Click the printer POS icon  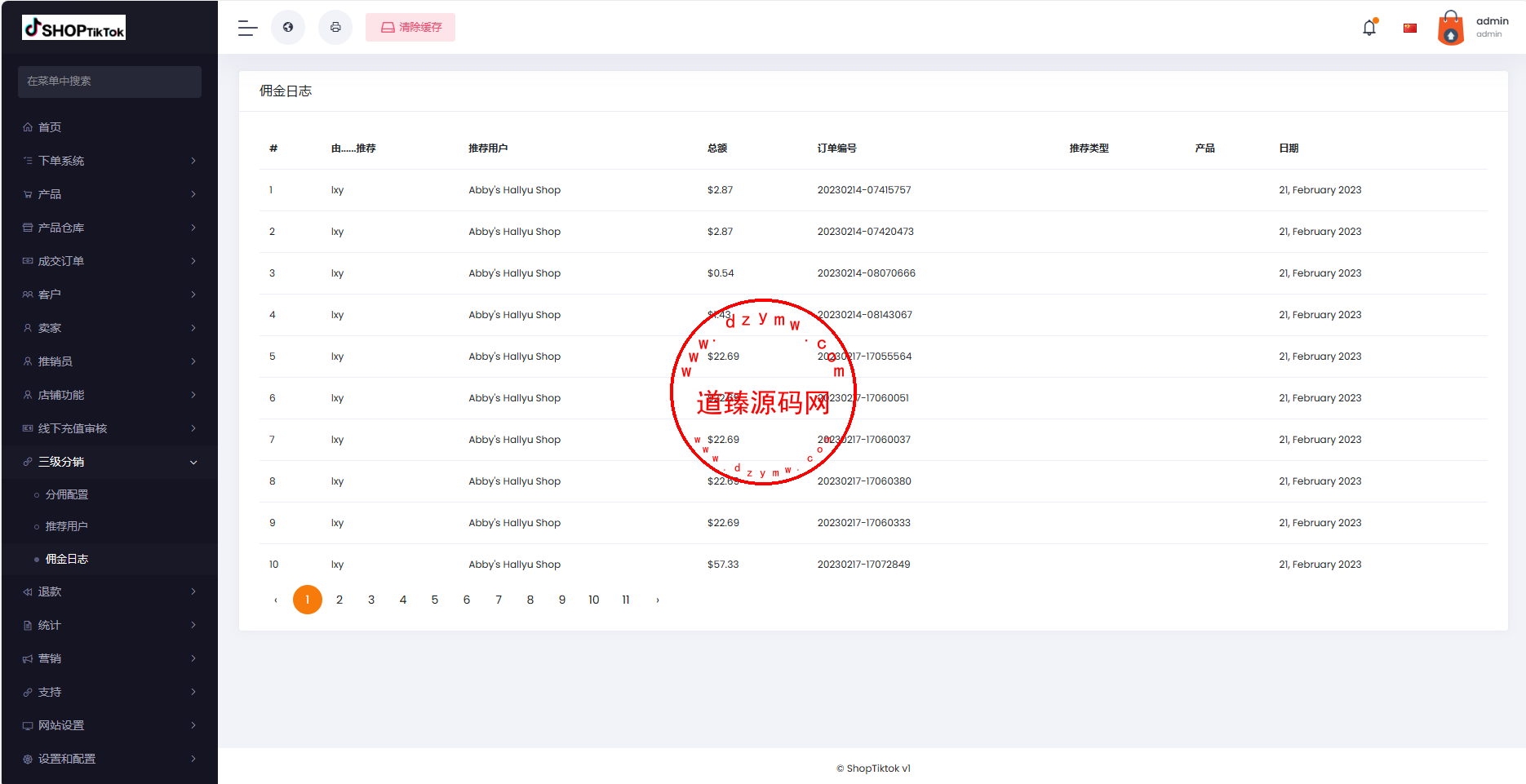[x=335, y=27]
